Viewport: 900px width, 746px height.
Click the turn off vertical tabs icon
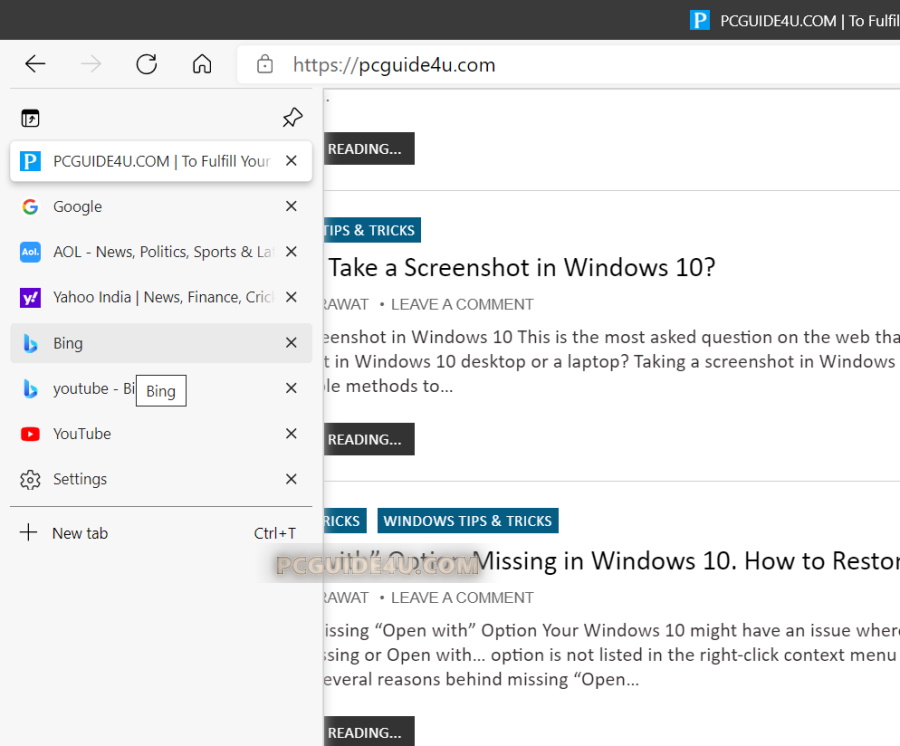point(30,118)
